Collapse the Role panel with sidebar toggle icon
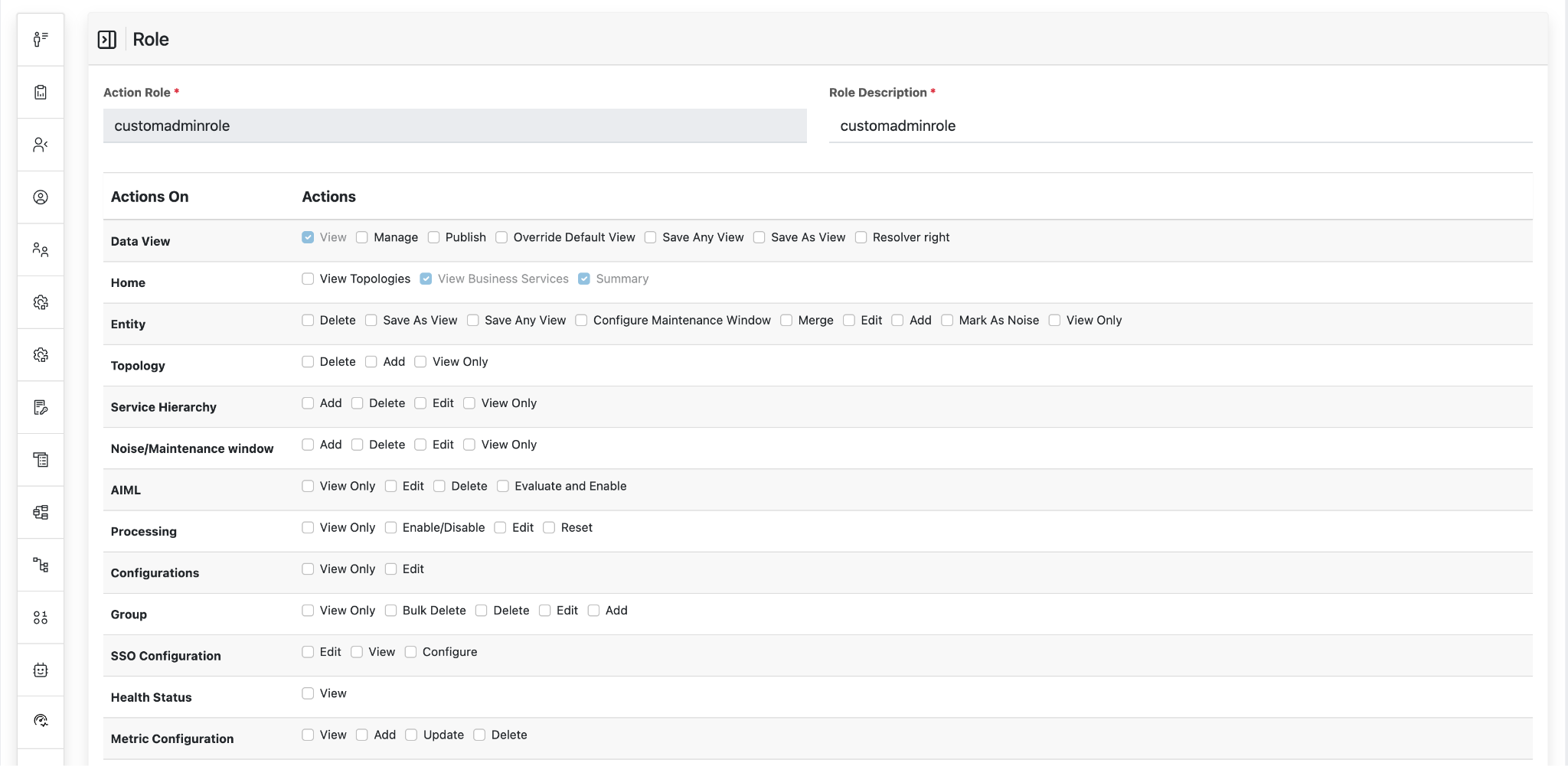The width and height of the screenshot is (1568, 766). [x=107, y=40]
